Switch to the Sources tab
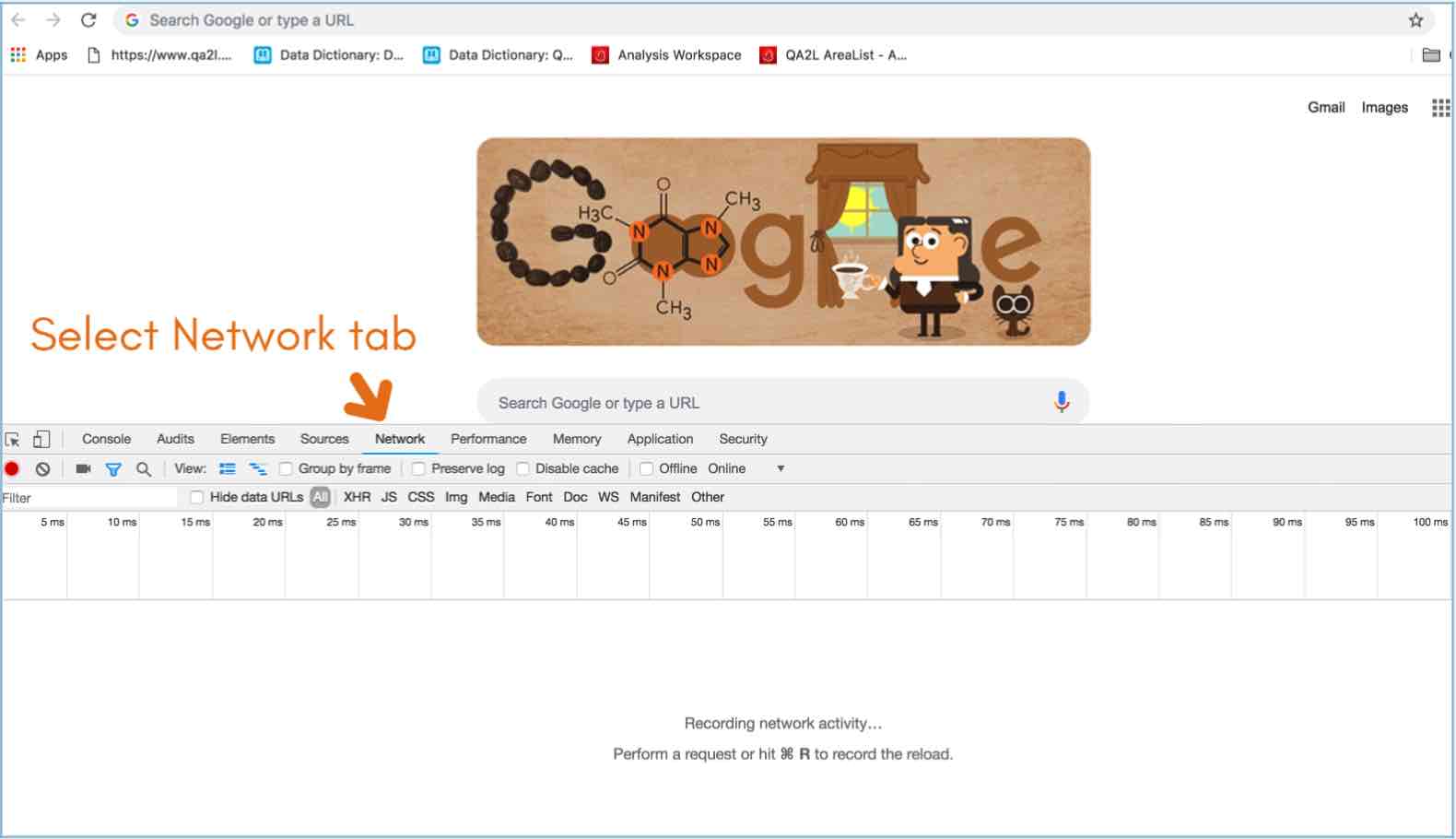This screenshot has height=839, width=1456. [x=324, y=440]
